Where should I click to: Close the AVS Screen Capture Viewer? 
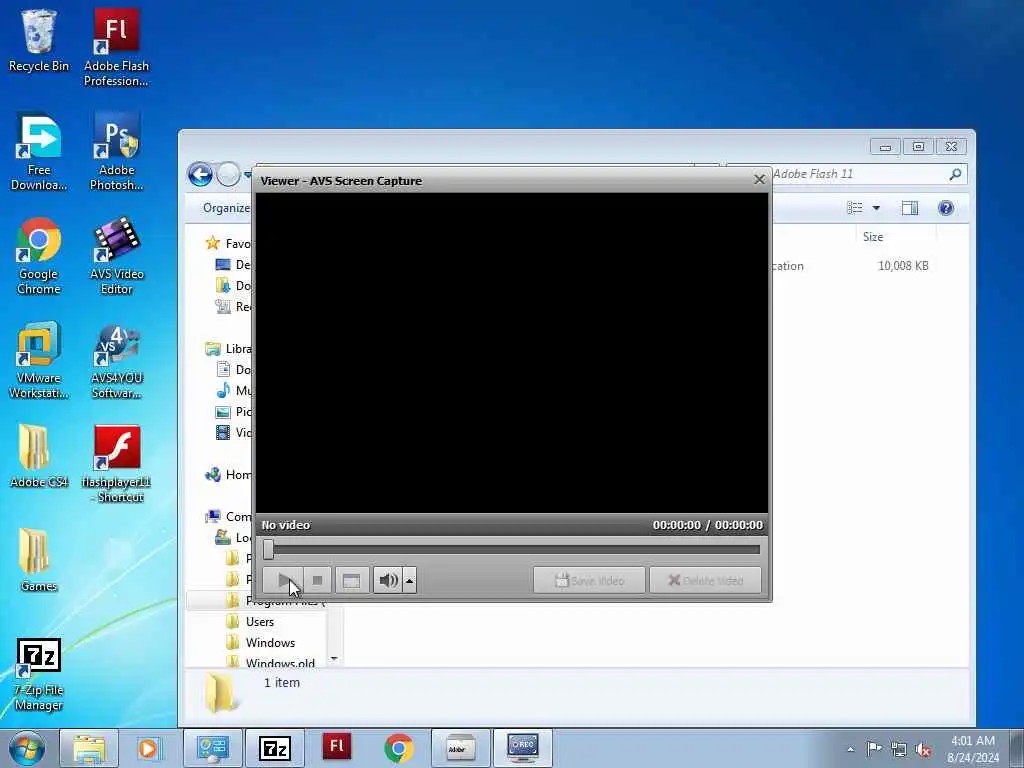[759, 180]
